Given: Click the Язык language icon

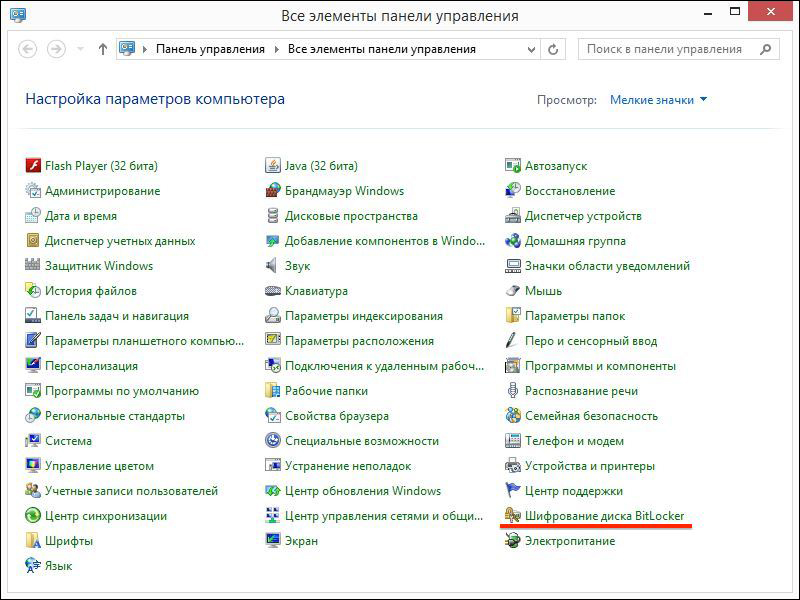Looking at the screenshot, I should coord(33,565).
